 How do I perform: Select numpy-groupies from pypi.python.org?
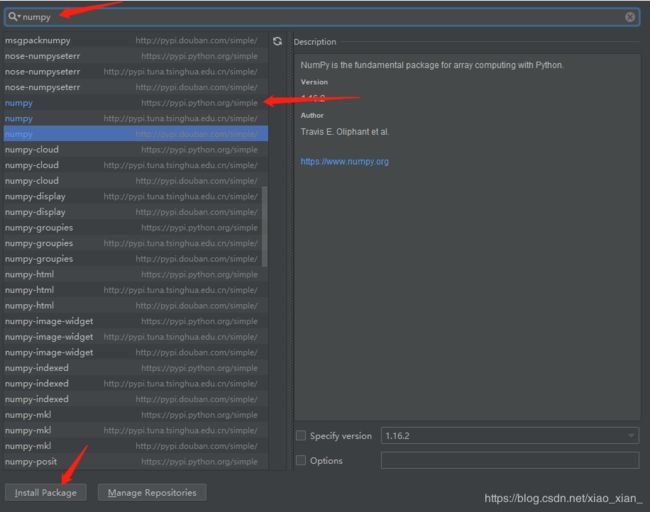(136, 228)
